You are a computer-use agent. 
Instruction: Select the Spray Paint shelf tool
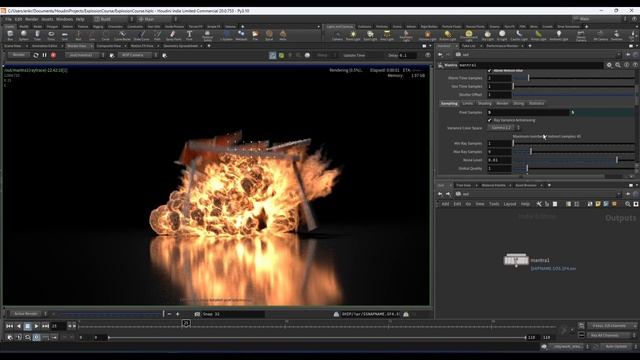[173, 36]
